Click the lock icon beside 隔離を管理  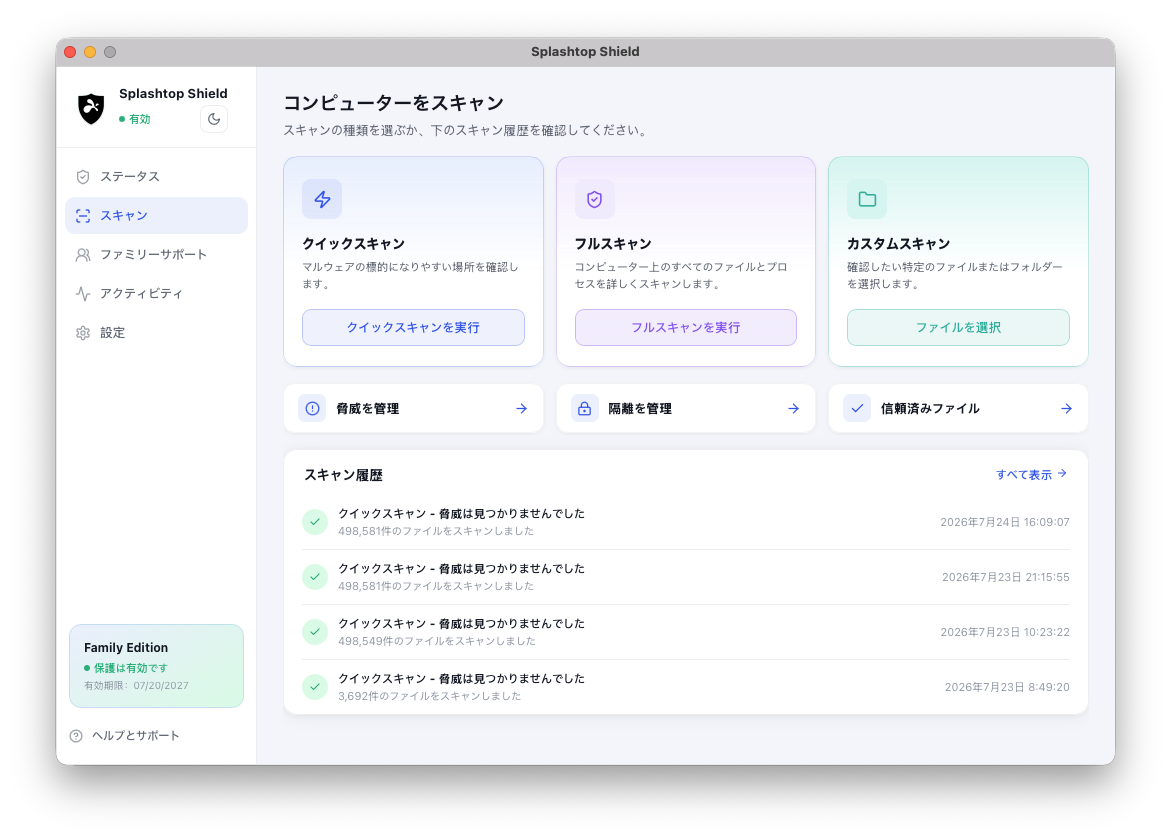[x=585, y=409]
